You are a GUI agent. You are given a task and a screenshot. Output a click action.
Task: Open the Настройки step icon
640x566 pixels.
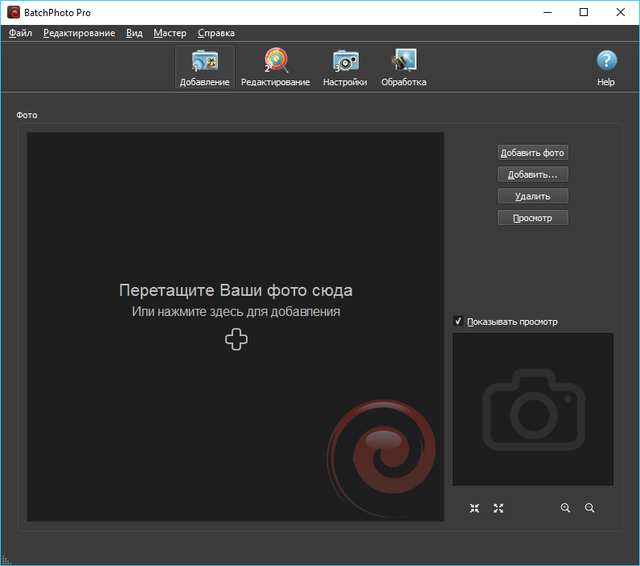(x=345, y=67)
